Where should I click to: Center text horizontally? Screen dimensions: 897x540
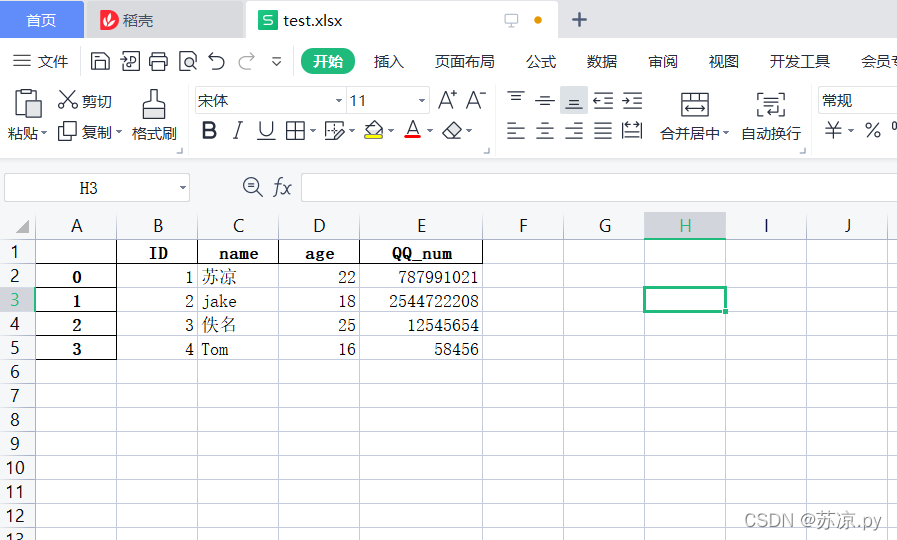pos(545,131)
